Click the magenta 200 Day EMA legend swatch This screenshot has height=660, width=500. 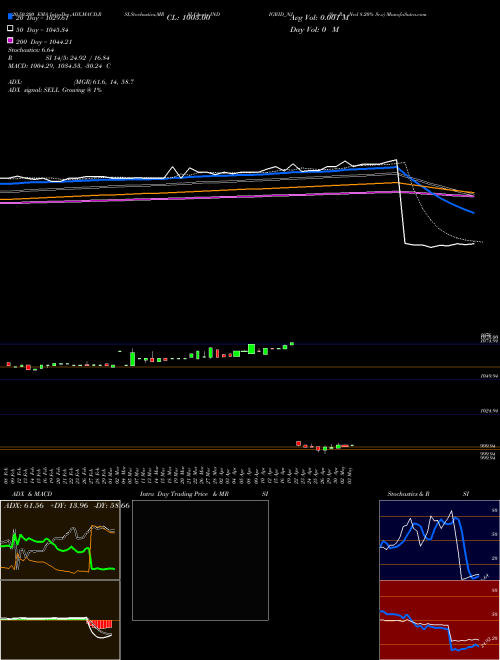click(x=10, y=40)
